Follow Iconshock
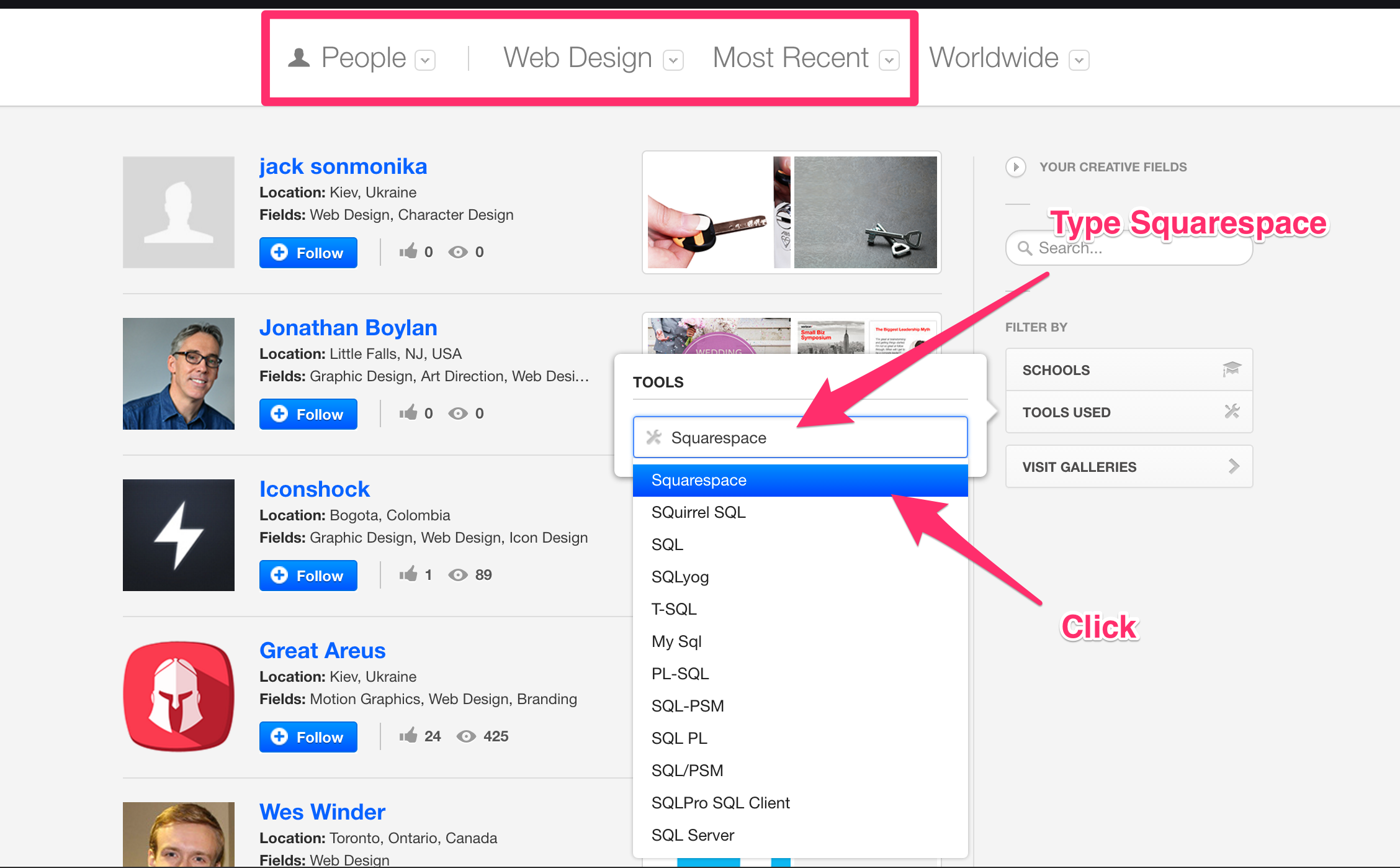This screenshot has height=868, width=1400. point(308,576)
